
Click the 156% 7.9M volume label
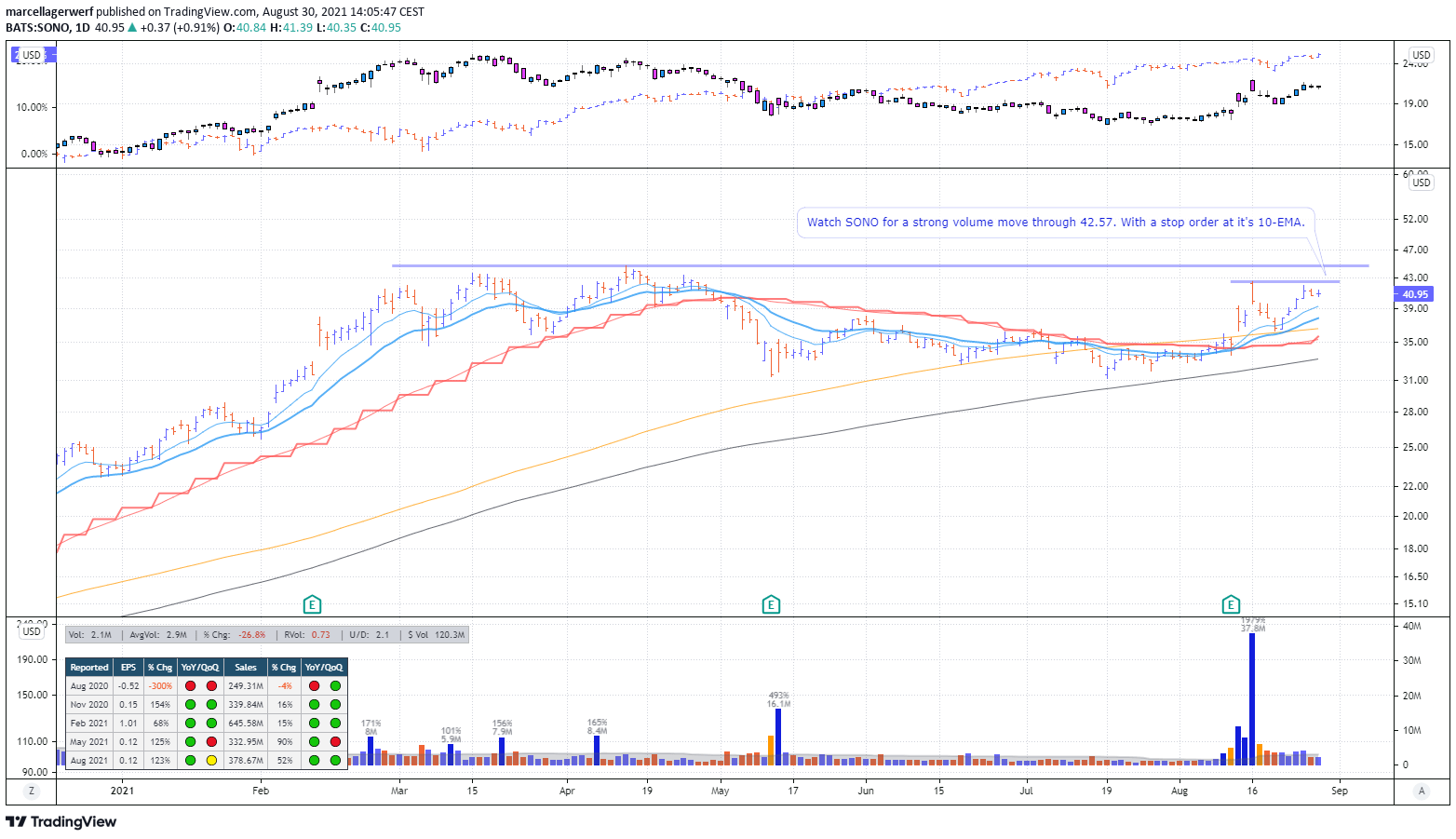click(x=502, y=727)
